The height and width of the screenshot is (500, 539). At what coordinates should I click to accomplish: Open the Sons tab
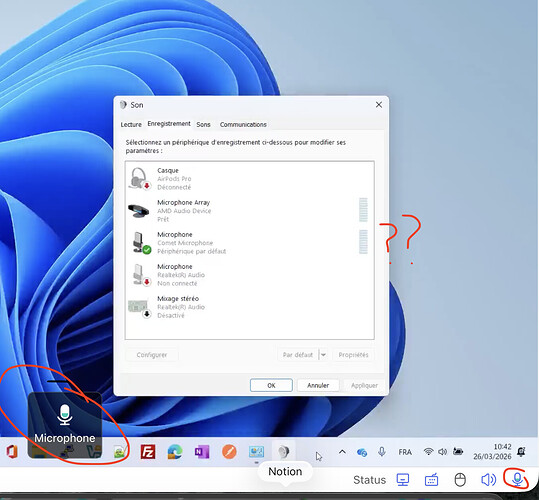click(203, 124)
